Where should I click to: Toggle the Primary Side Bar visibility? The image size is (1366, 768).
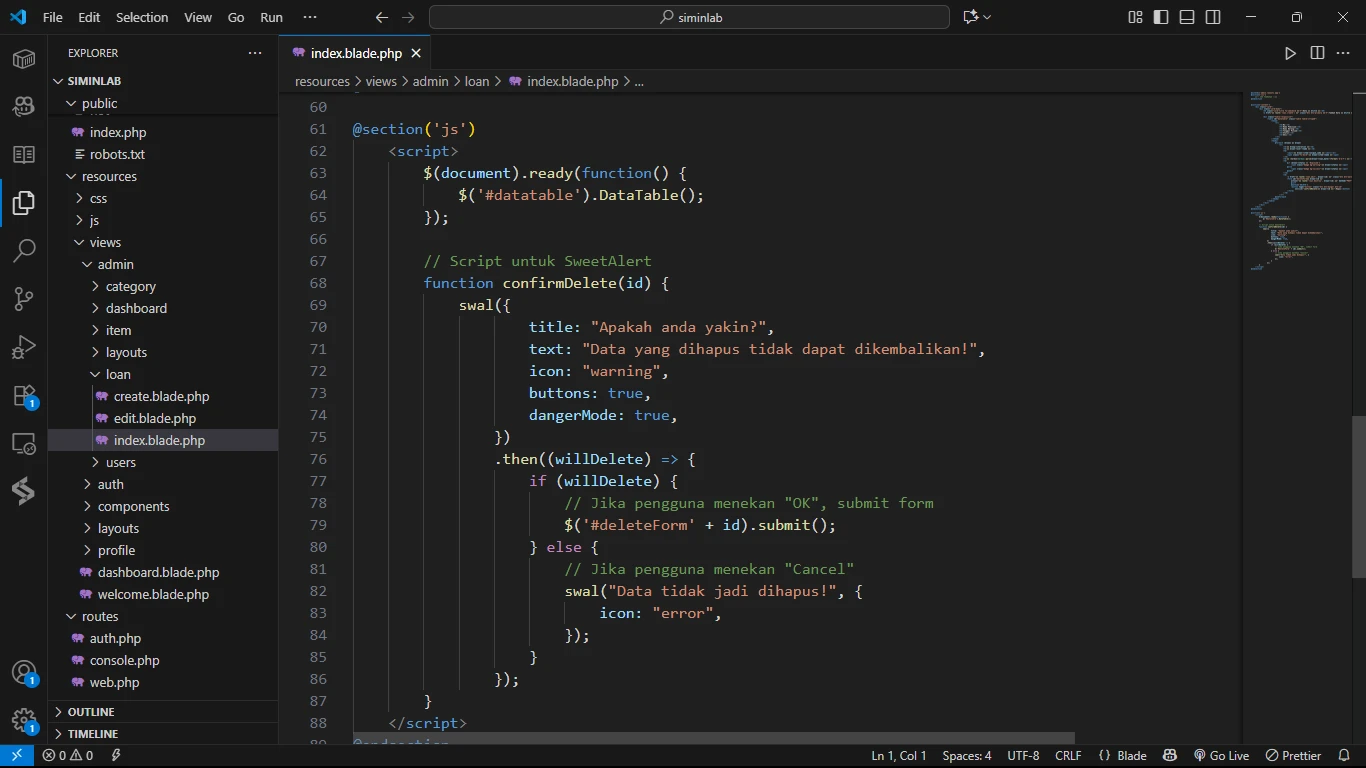pyautogui.click(x=1161, y=17)
